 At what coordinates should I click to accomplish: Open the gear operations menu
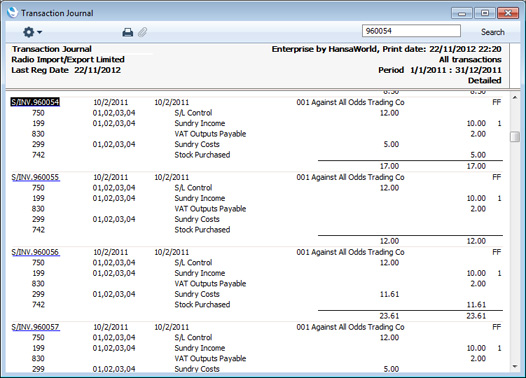(x=32, y=32)
